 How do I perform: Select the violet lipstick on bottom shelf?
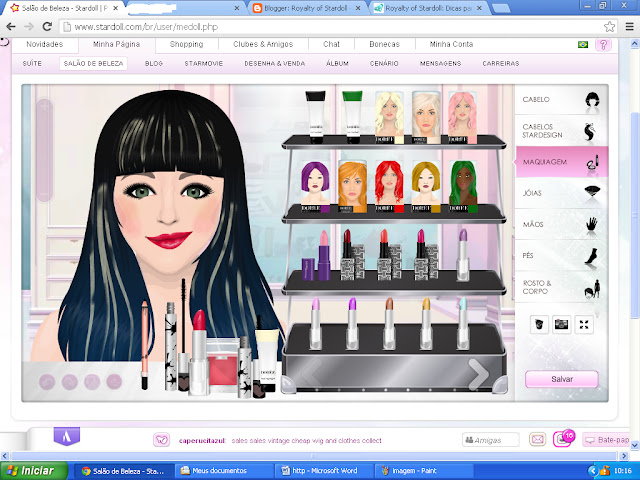tap(352, 324)
